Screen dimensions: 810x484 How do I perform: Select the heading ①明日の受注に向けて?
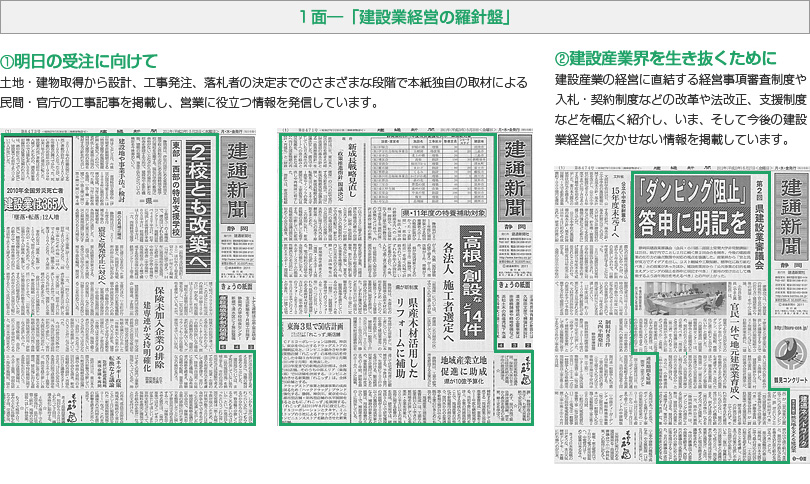[79, 61]
